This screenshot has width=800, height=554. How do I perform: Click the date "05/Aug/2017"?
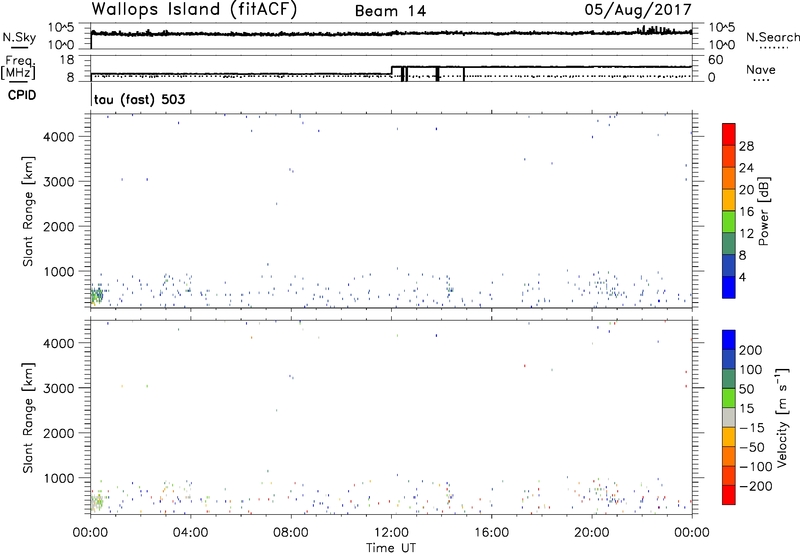click(x=638, y=9)
